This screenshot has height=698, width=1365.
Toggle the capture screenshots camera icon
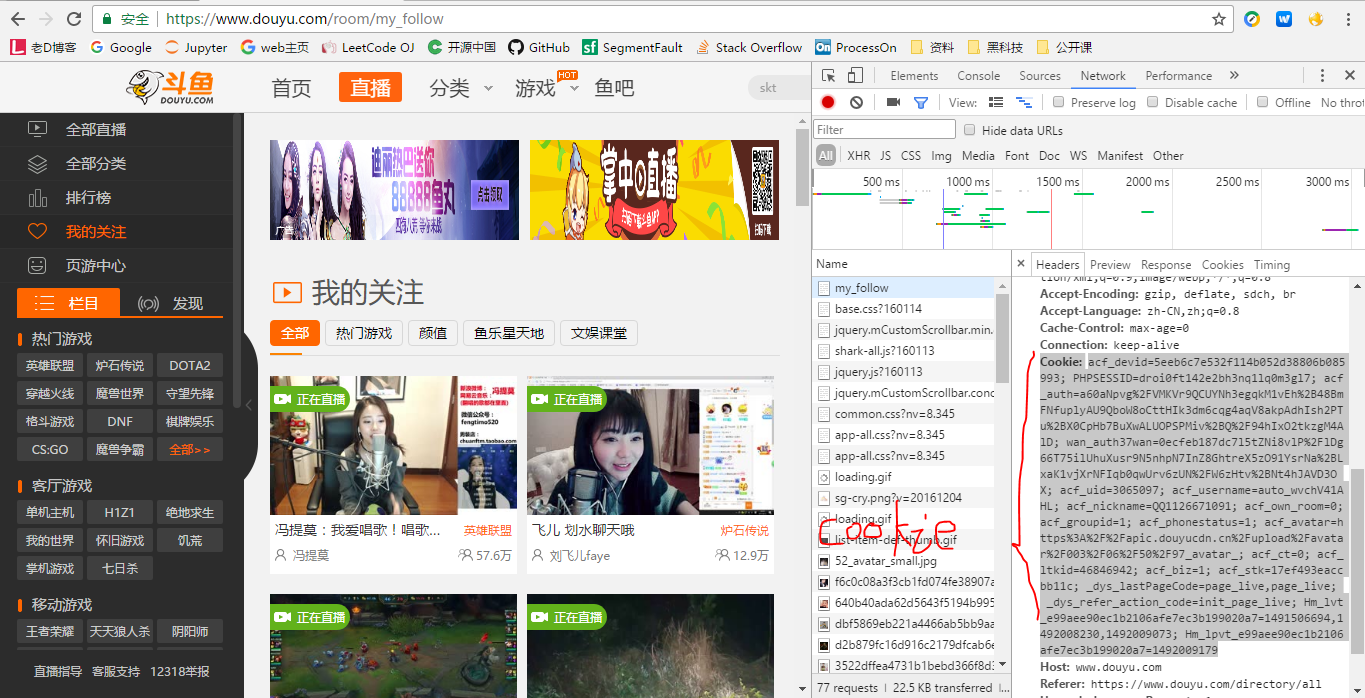[x=893, y=102]
